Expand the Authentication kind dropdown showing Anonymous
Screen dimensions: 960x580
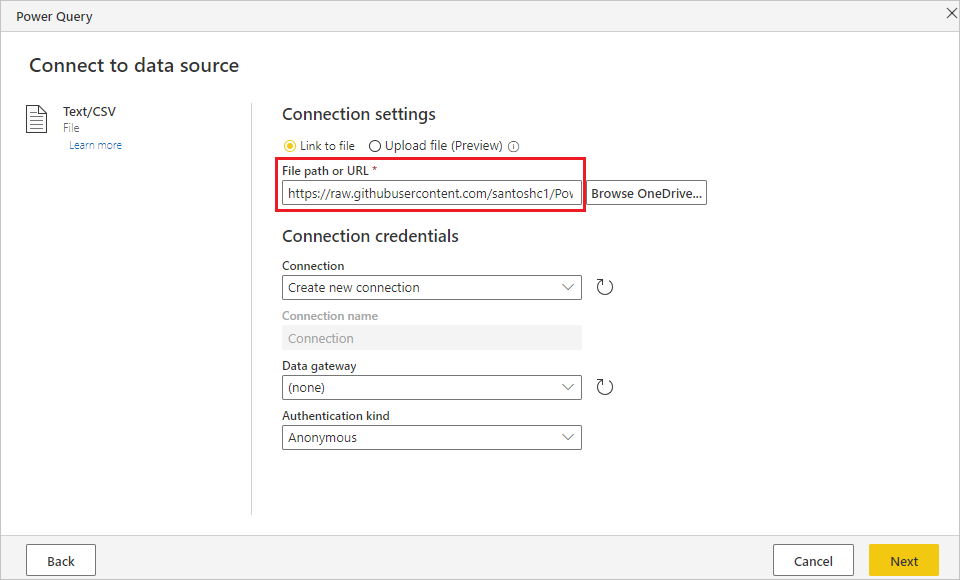[432, 437]
